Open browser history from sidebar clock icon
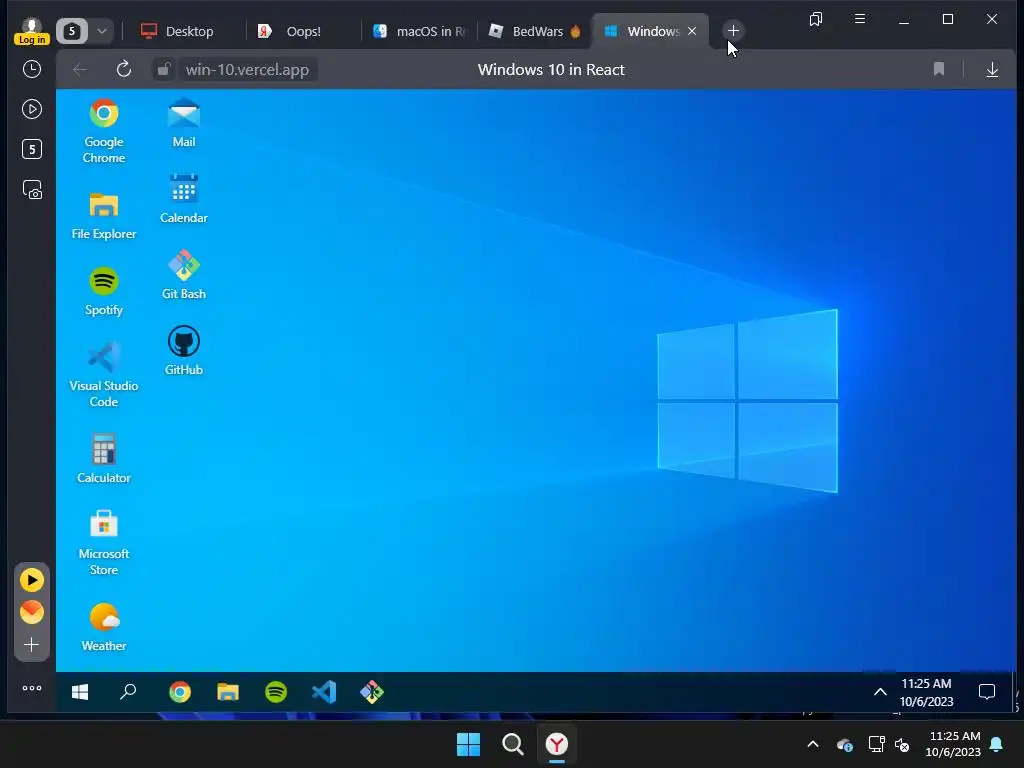Image resolution: width=1024 pixels, height=768 pixels. click(31, 69)
